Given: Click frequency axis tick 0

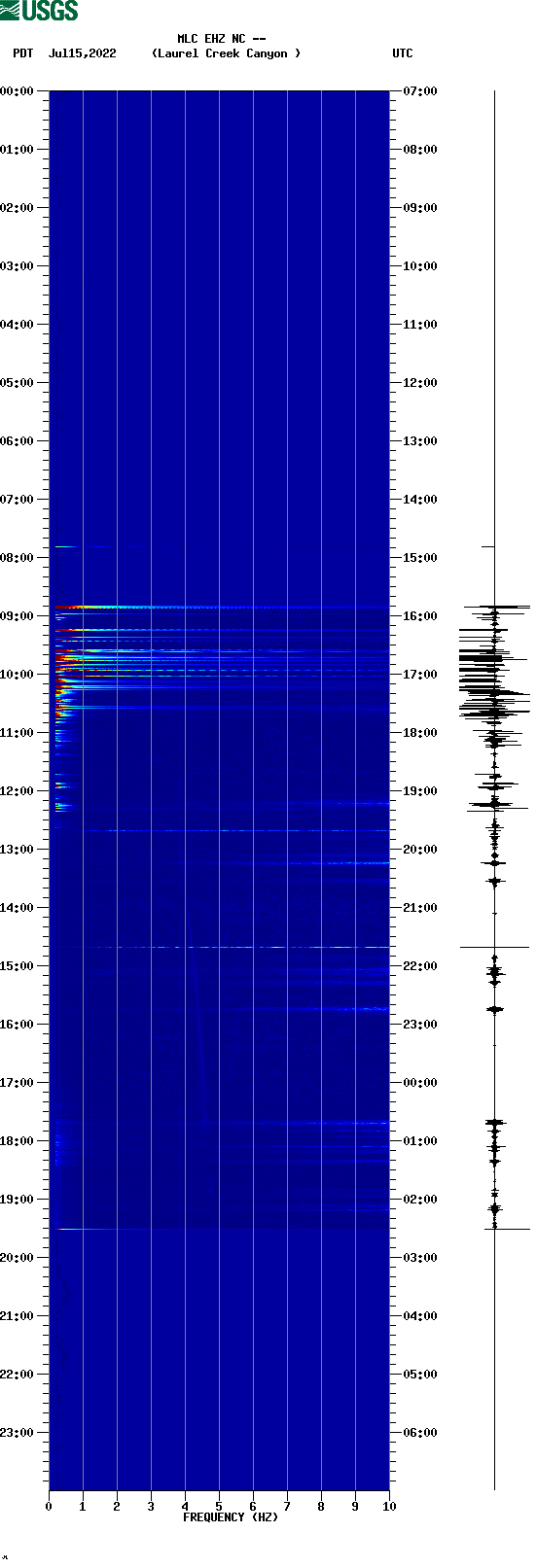Looking at the screenshot, I should tap(49, 1507).
